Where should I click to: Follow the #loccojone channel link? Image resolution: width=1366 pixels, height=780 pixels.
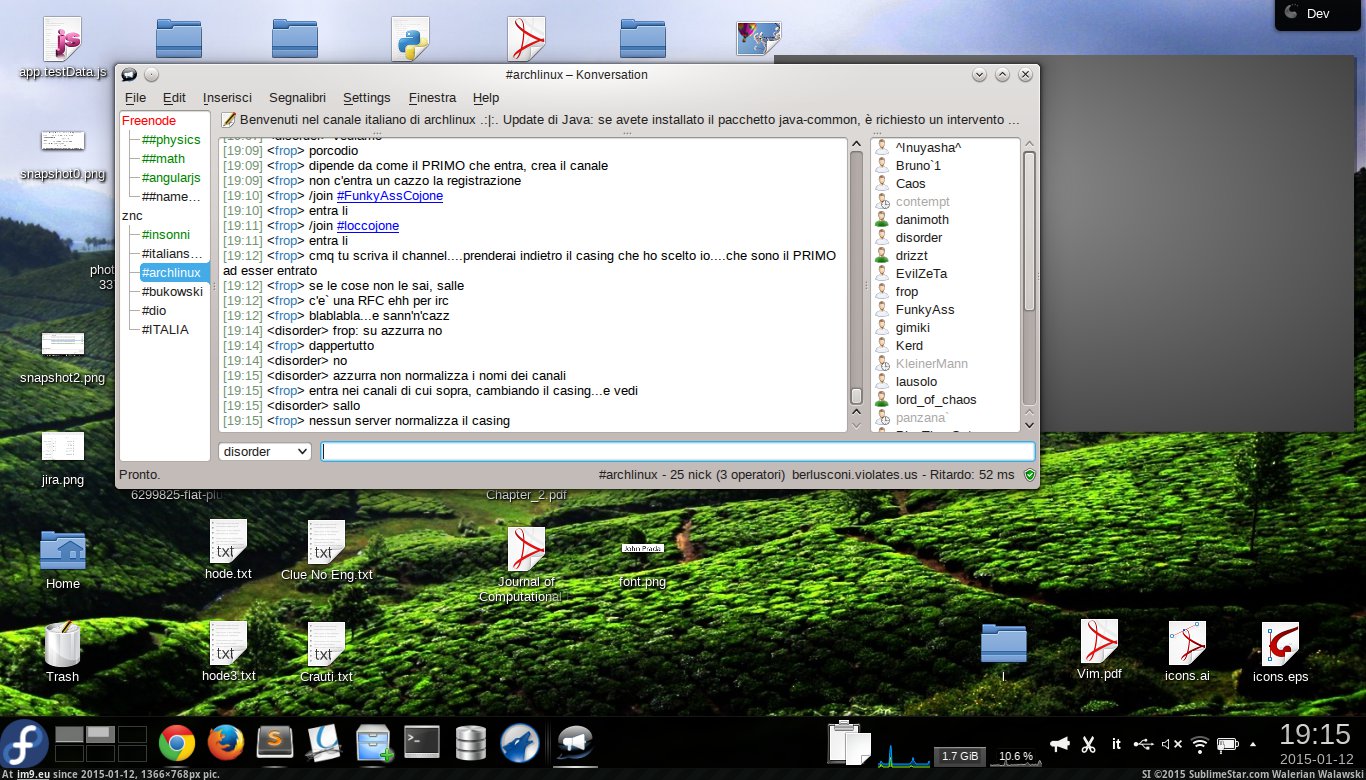(368, 226)
